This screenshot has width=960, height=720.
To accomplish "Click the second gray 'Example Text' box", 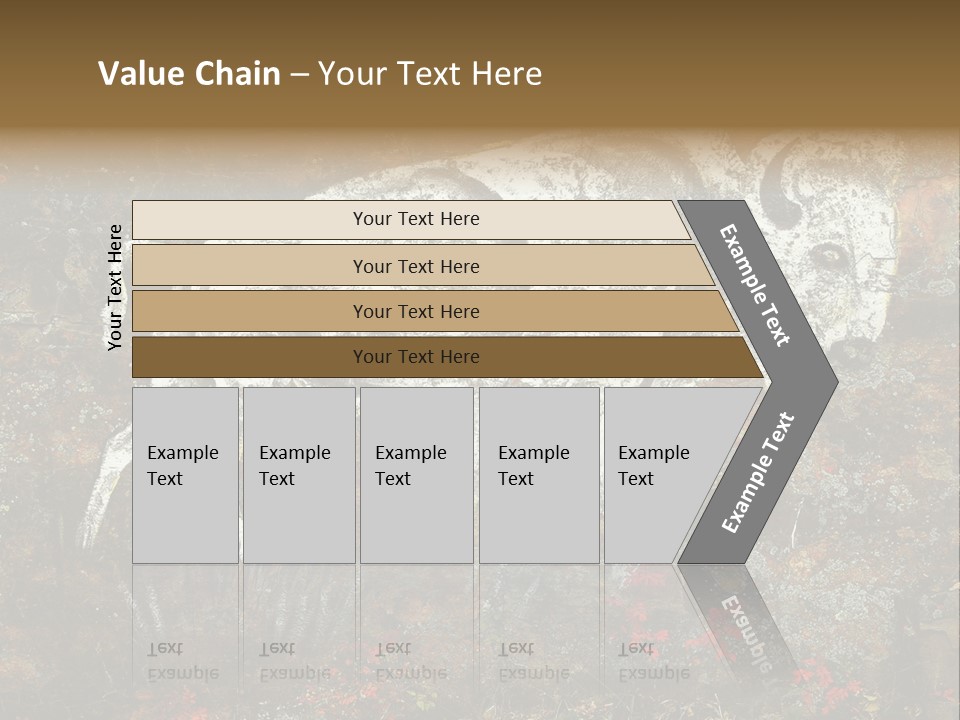I will pyautogui.click(x=299, y=475).
